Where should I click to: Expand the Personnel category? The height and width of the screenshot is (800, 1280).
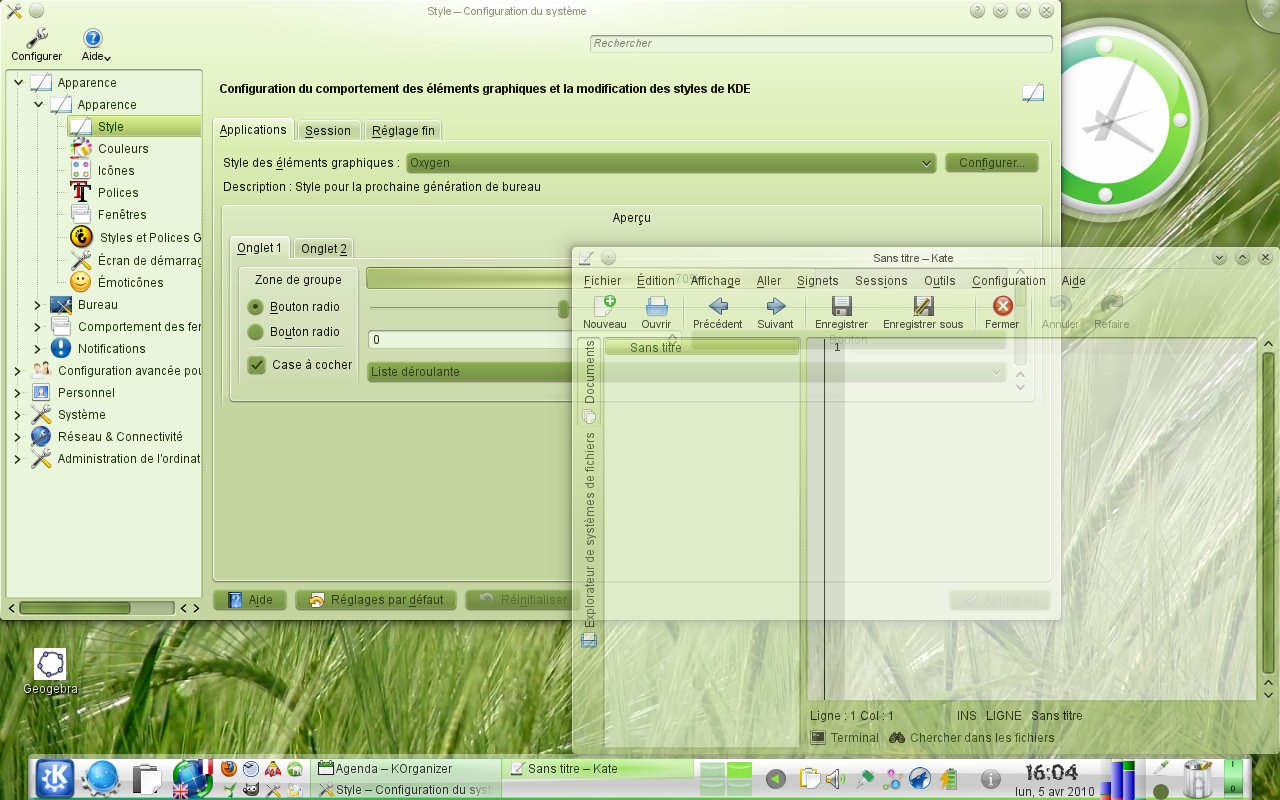tap(18, 393)
